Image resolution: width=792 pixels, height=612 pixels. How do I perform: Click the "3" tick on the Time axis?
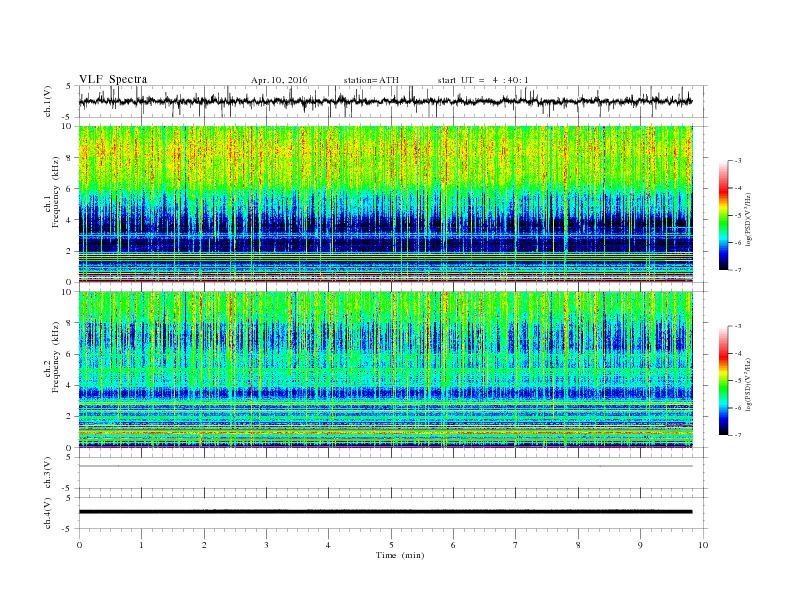[266, 545]
